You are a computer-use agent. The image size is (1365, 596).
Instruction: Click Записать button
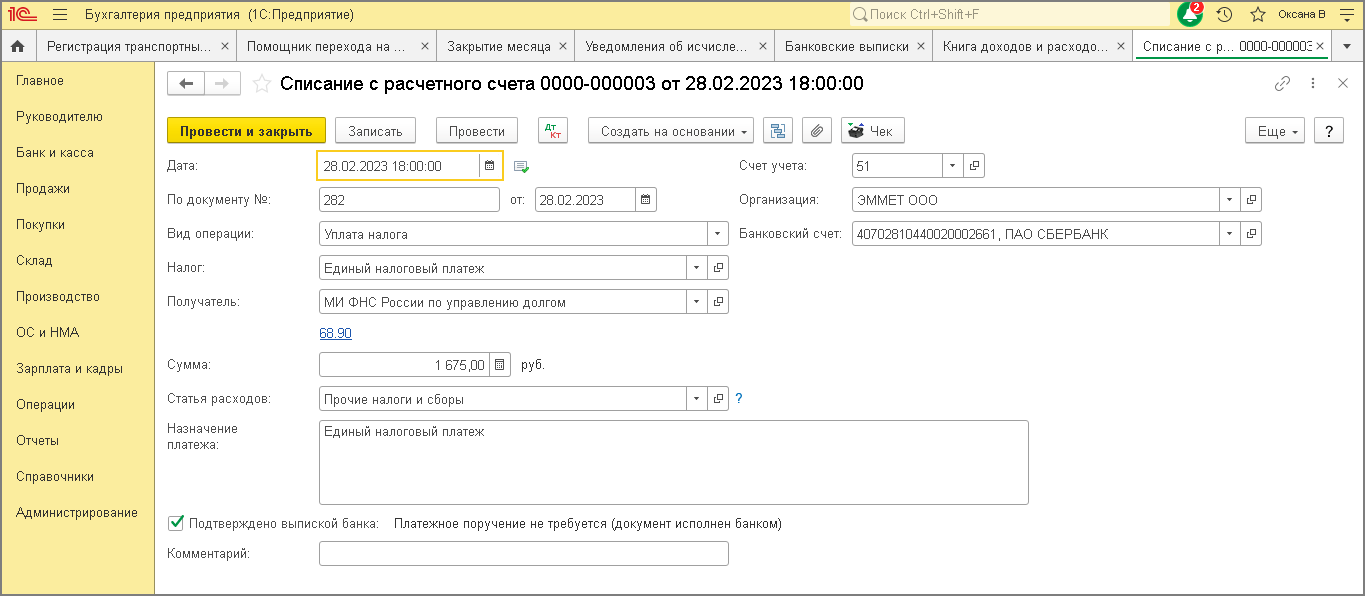[x=375, y=131]
